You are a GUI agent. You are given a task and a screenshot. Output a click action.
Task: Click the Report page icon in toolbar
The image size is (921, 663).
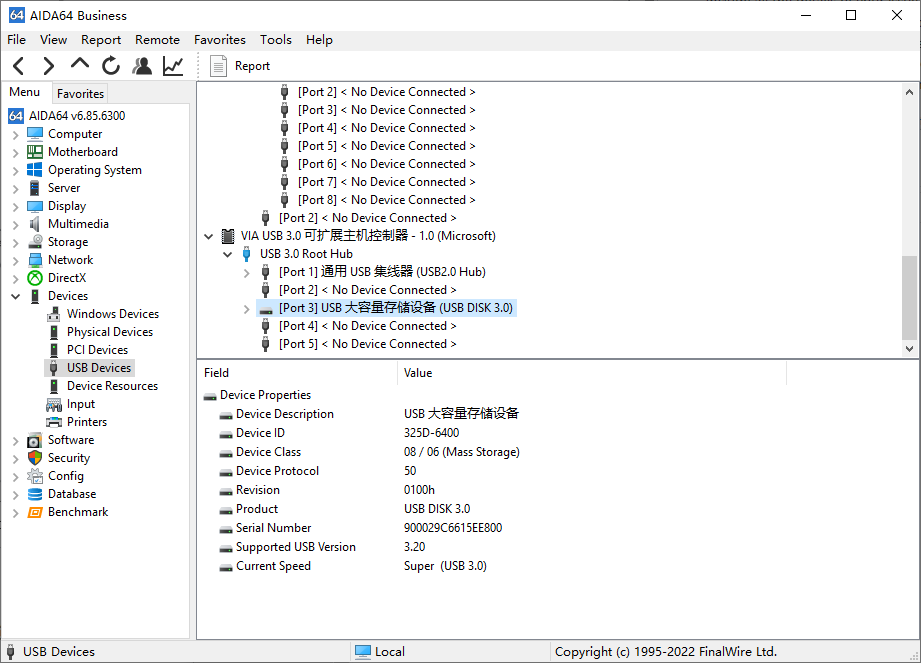pos(219,66)
